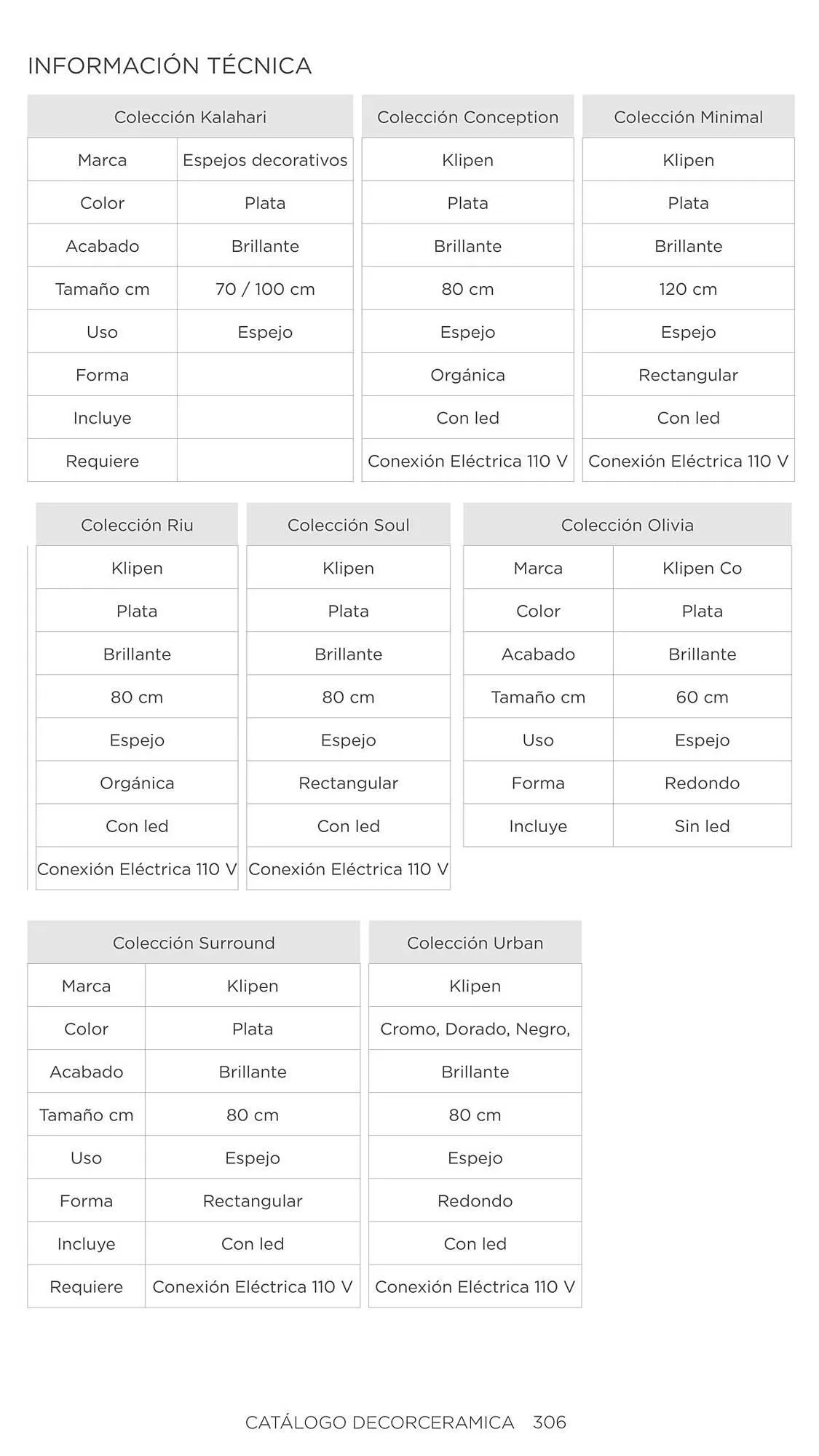Select the Colección Olivia header
This screenshot has height=1456, width=819.
pyautogui.click(x=627, y=525)
